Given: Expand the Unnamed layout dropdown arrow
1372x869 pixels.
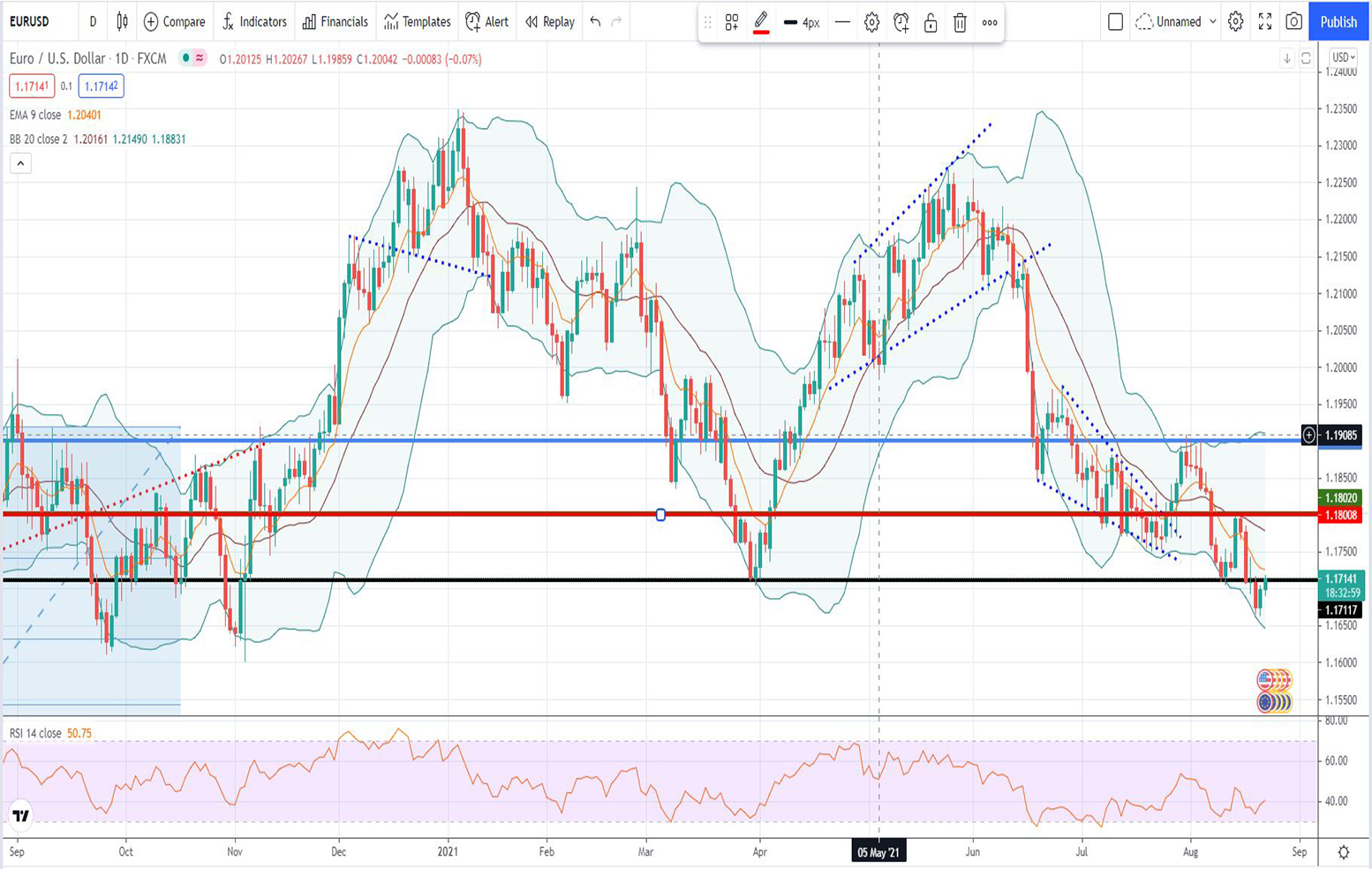Looking at the screenshot, I should pos(1212,21).
